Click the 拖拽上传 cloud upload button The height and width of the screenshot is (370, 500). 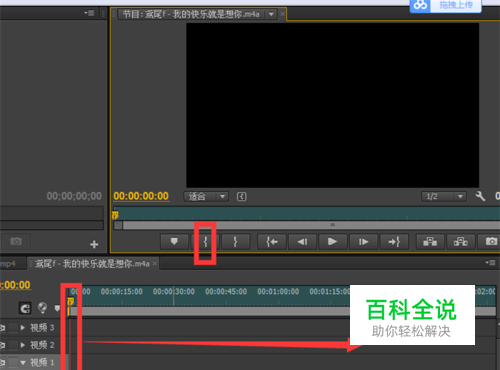(x=446, y=5)
